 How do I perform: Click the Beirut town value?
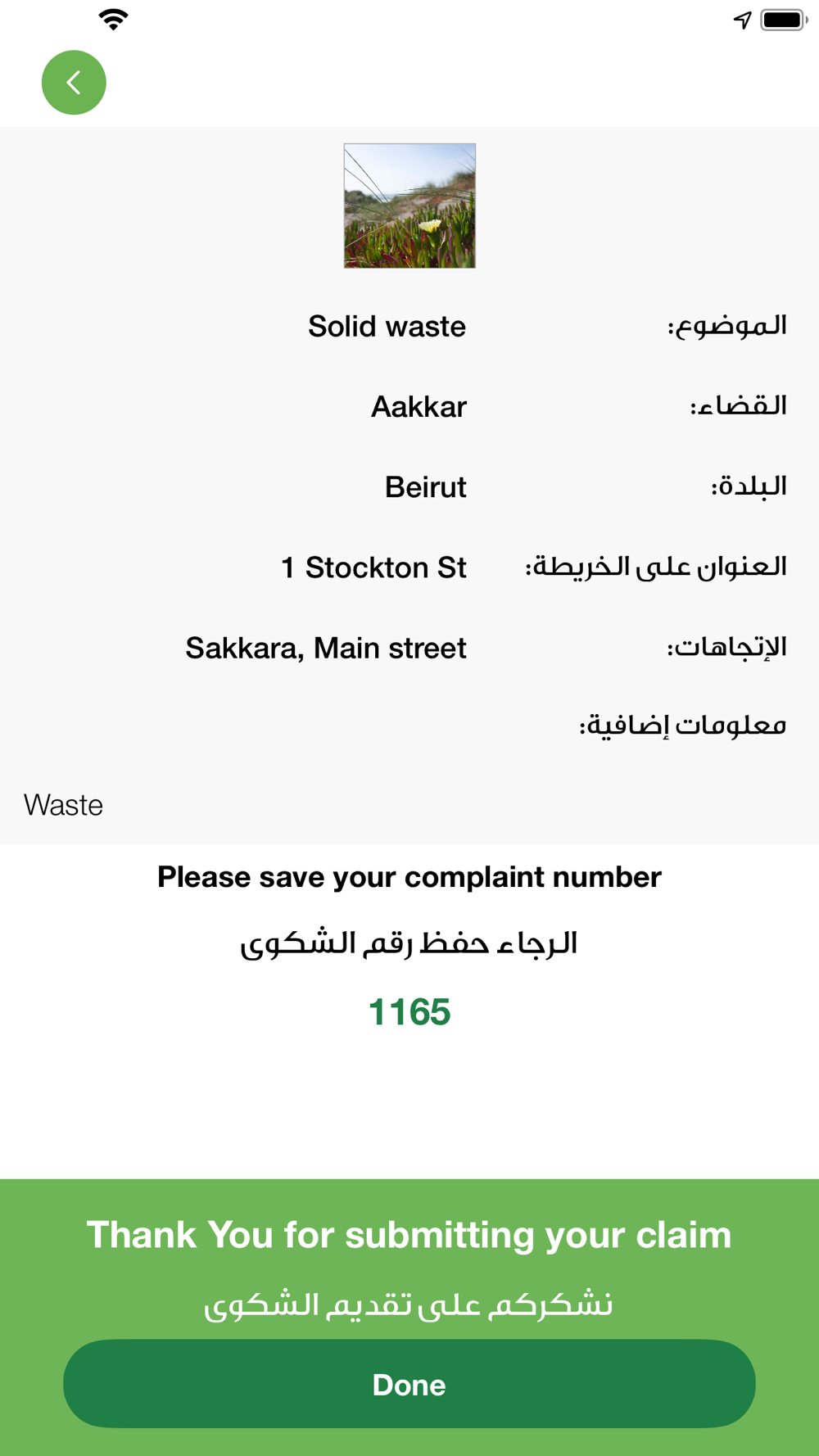coord(426,487)
